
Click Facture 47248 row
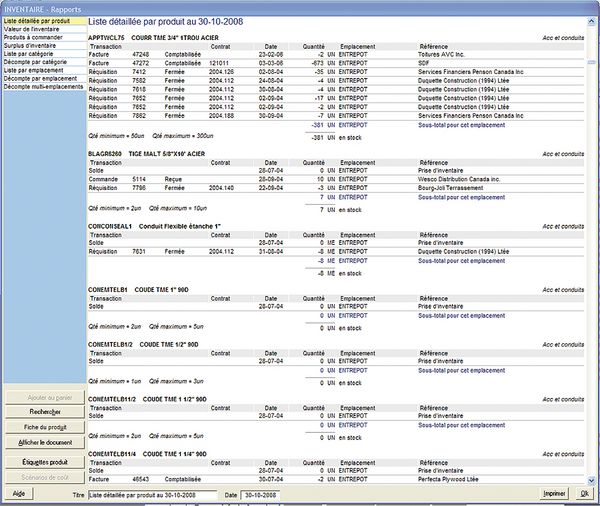coord(336,55)
